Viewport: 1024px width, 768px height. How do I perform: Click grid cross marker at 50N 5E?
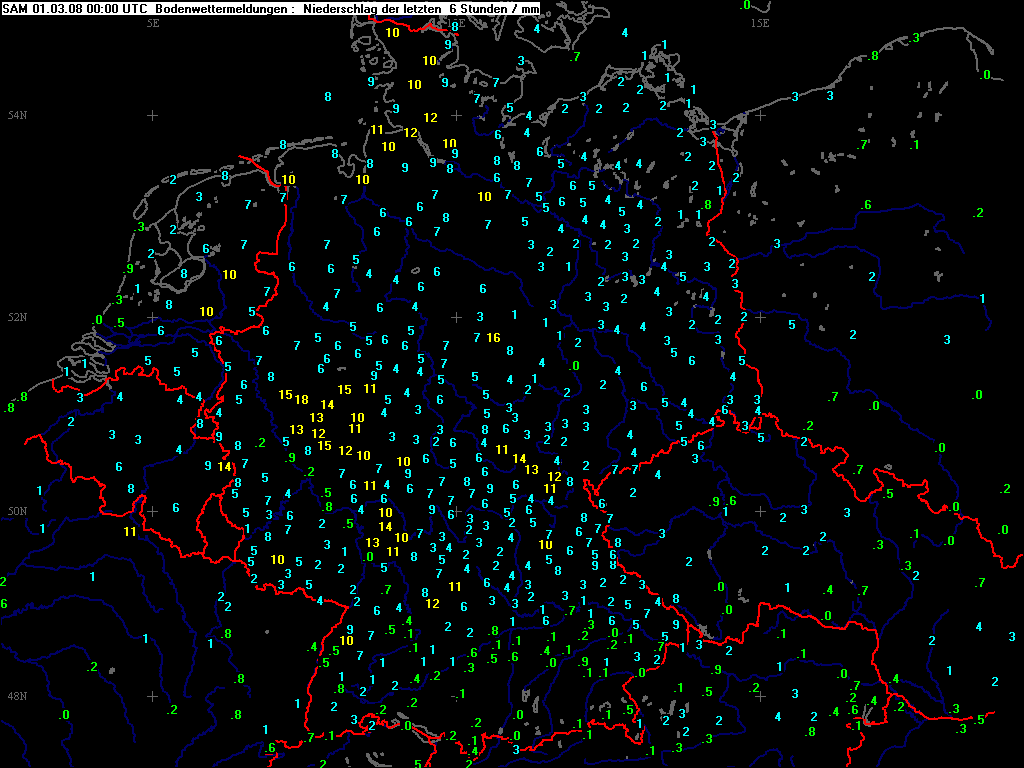click(x=153, y=511)
